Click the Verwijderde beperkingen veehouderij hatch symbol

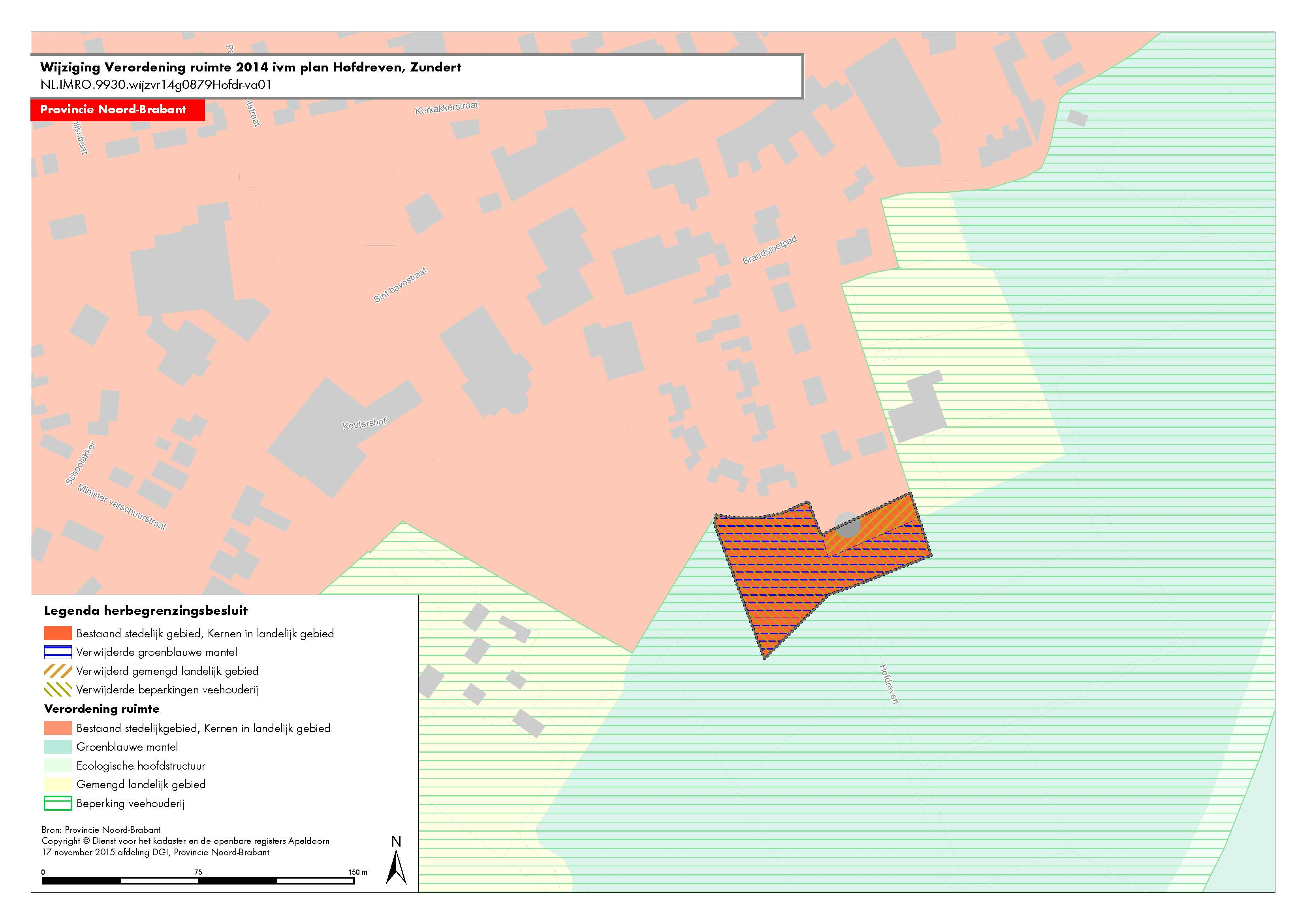click(x=58, y=689)
